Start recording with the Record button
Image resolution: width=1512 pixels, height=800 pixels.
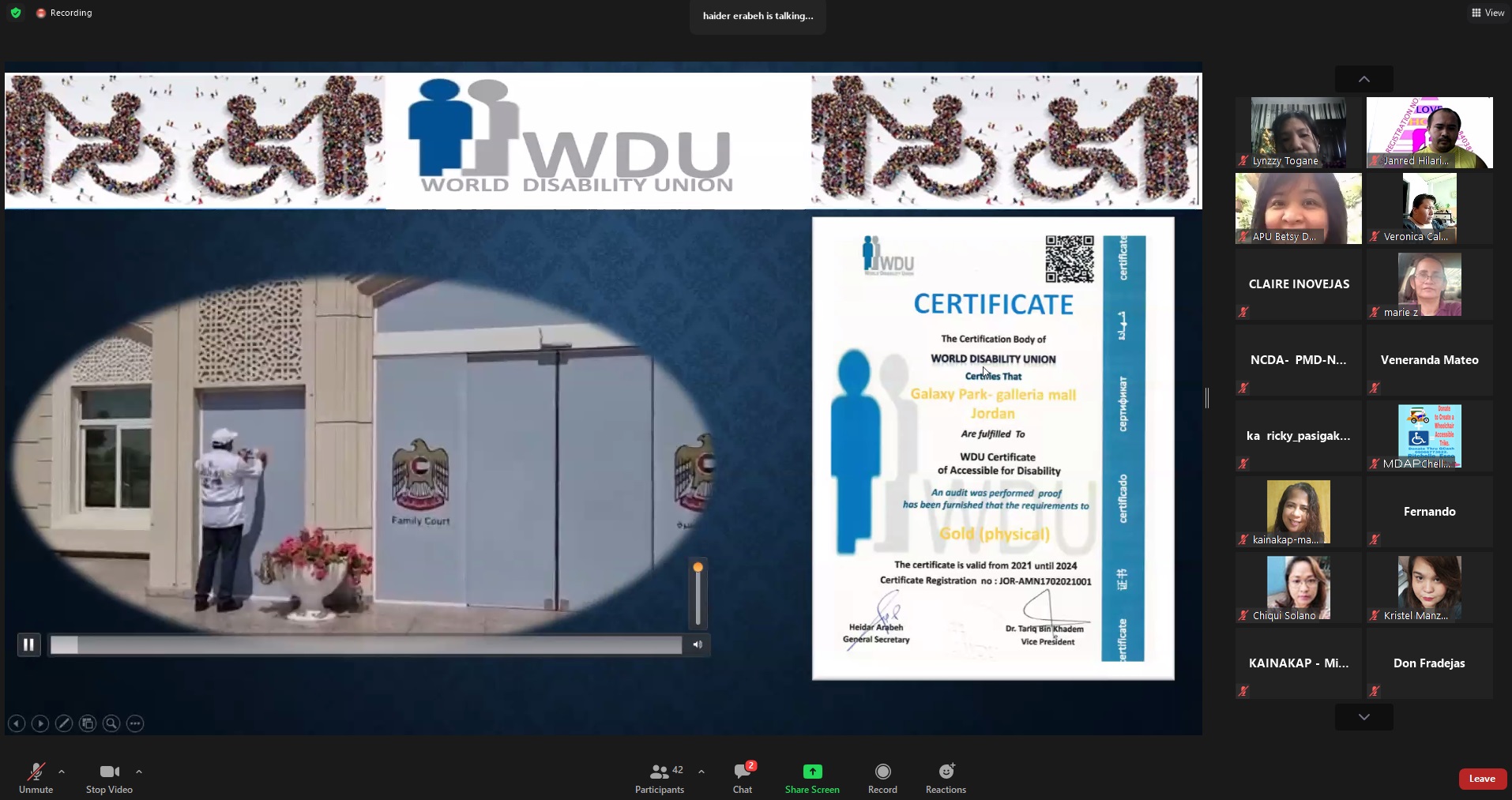click(x=882, y=778)
